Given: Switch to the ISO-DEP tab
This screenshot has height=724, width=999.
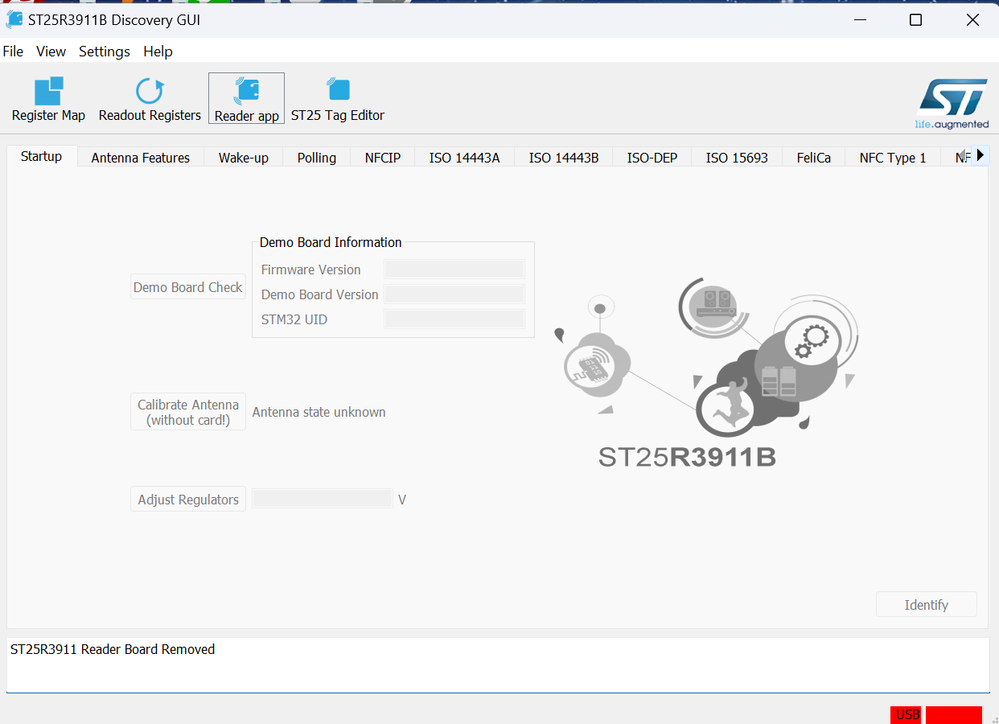Looking at the screenshot, I should [x=652, y=158].
